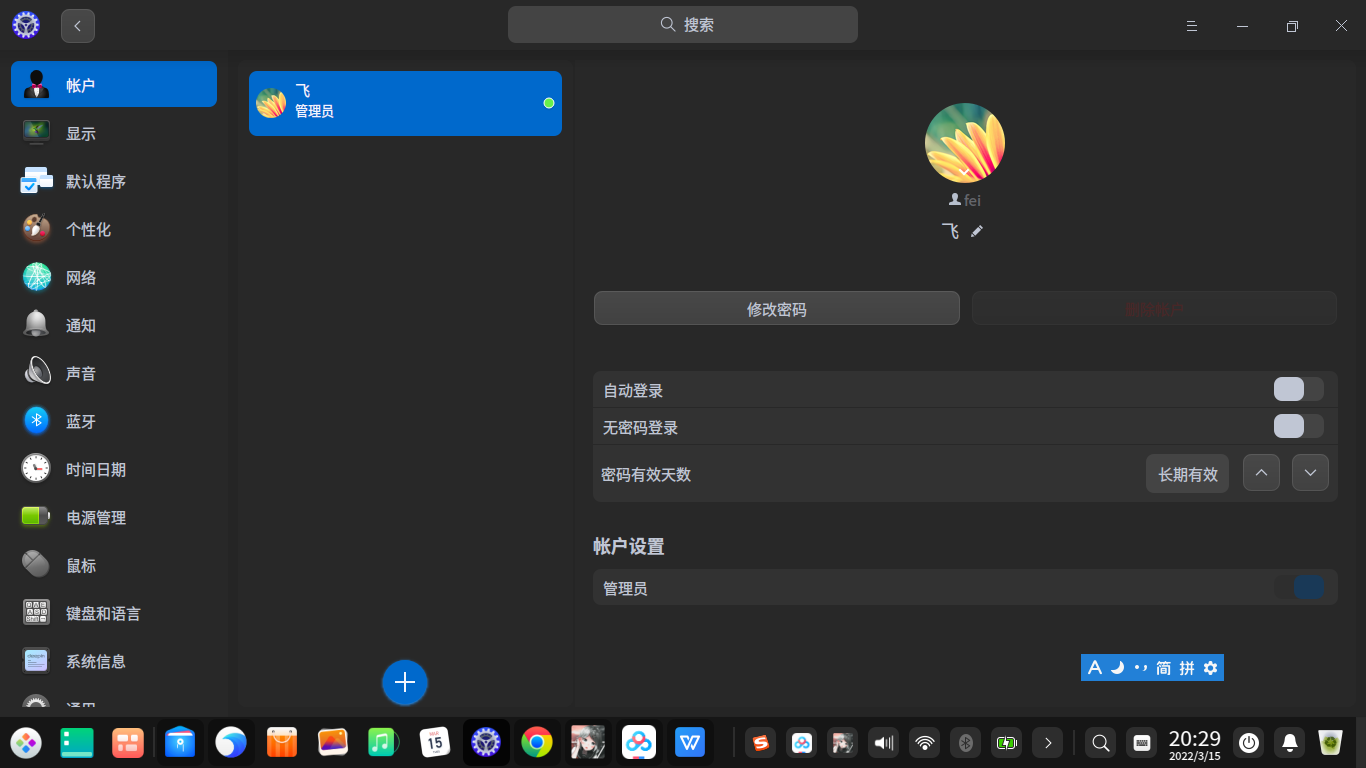This screenshot has width=1366, height=768.
Task: Expand the taskbar tray with the arrow
Action: tap(1047, 742)
